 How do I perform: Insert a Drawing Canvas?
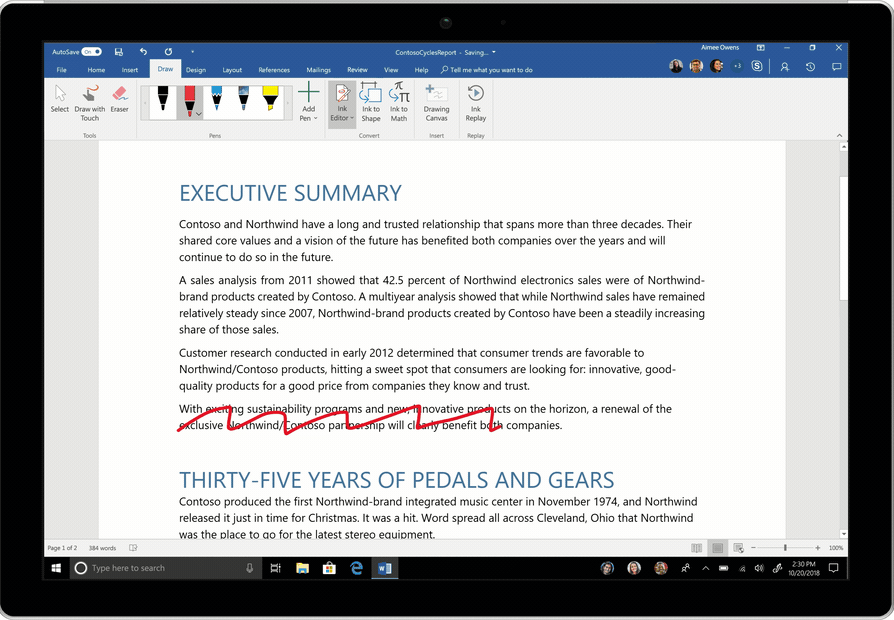pyautogui.click(x=436, y=102)
